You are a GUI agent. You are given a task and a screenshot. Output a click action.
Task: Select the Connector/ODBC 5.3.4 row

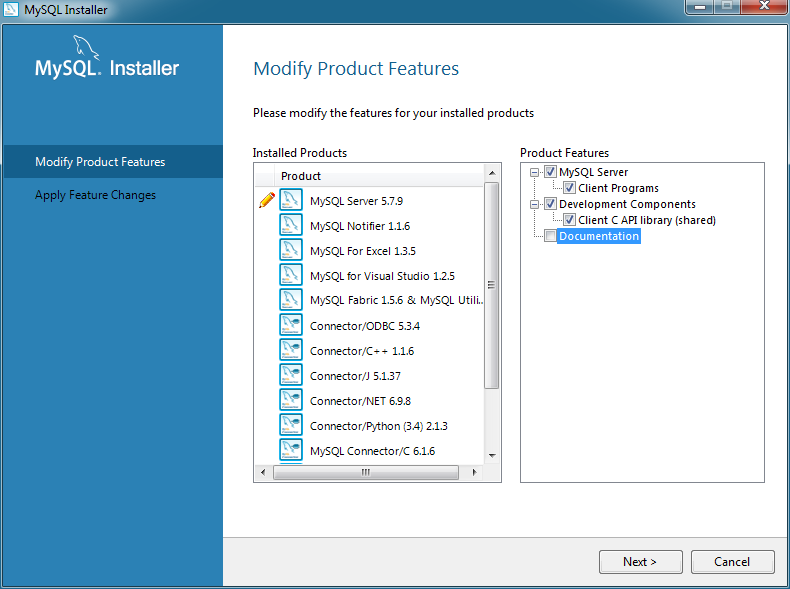[369, 325]
